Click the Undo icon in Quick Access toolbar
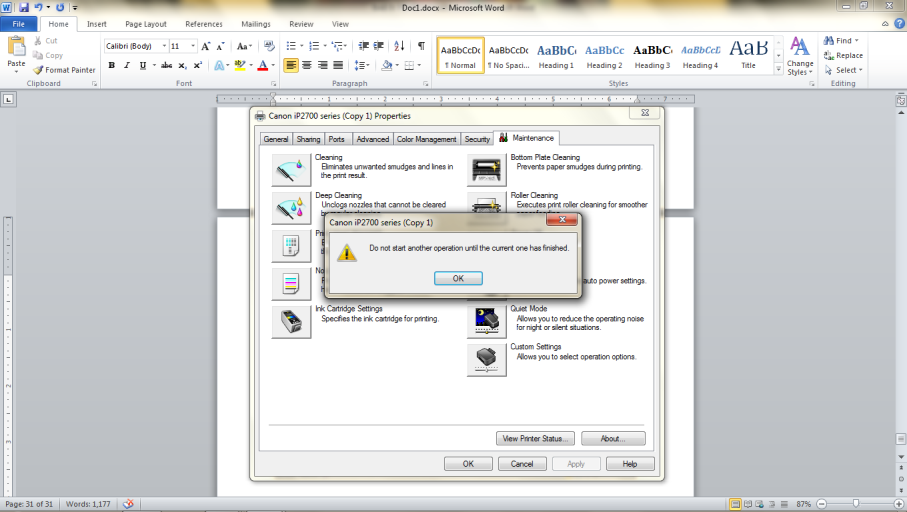This screenshot has width=907, height=512. 38,8
